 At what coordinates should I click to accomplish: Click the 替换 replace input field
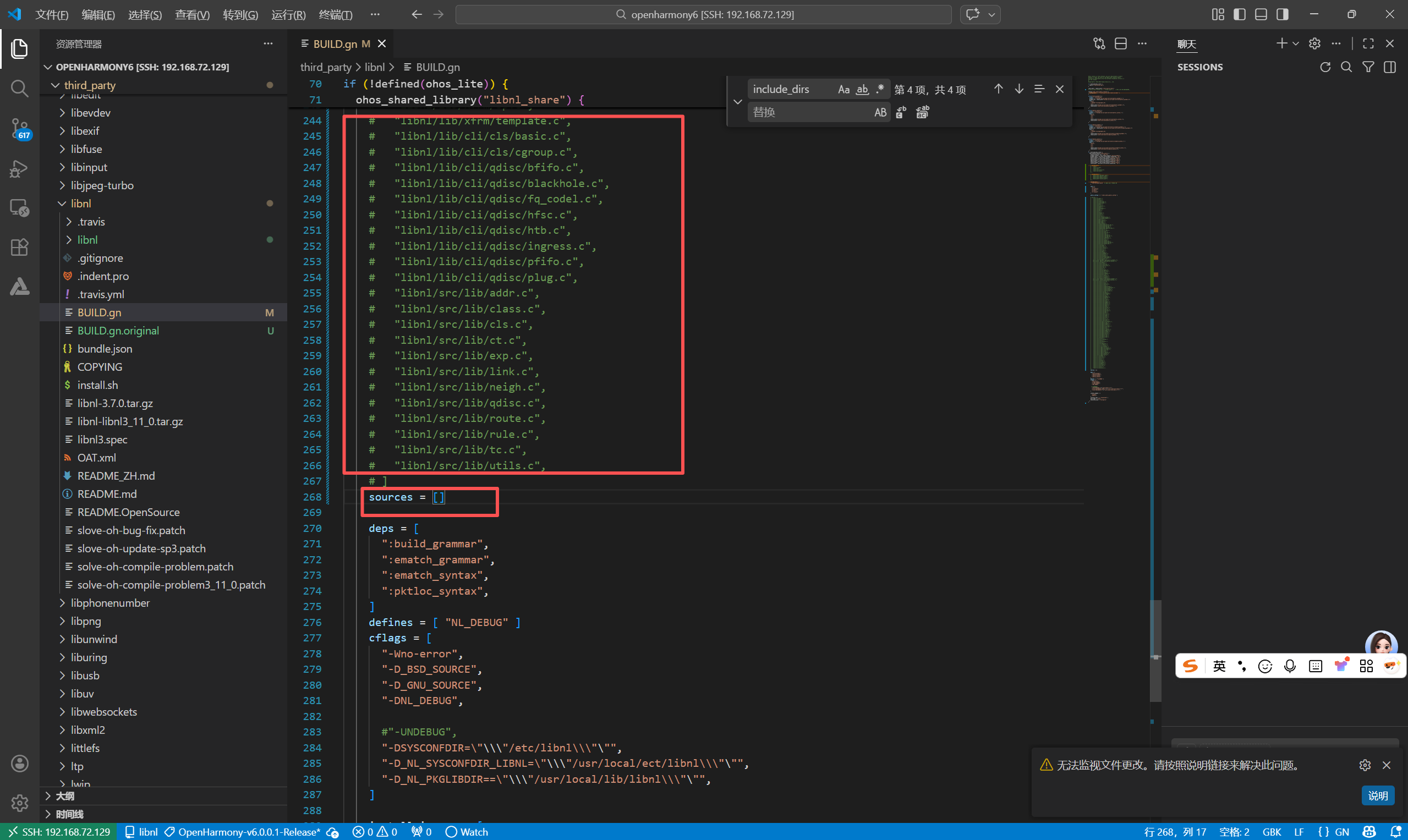coord(809,112)
